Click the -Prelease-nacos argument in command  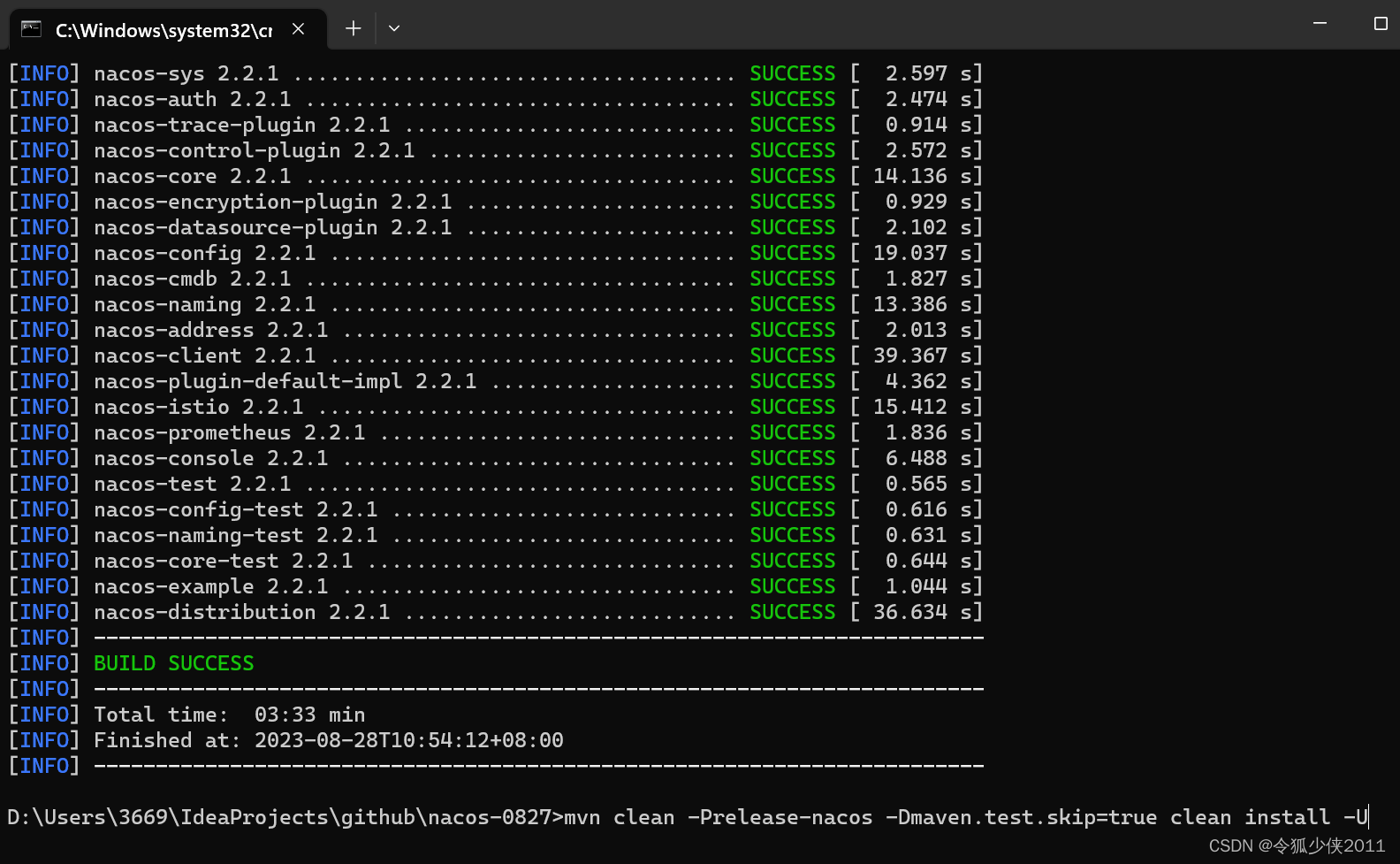click(780, 817)
